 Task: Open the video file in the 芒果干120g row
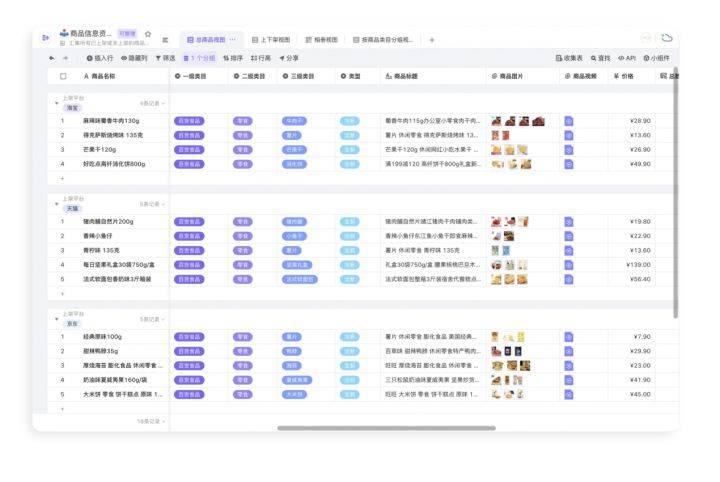(568, 150)
